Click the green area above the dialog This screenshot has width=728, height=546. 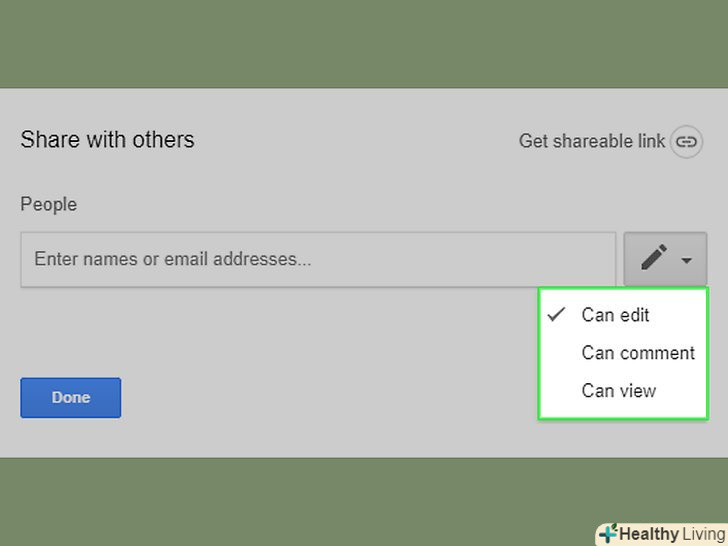coord(364,43)
